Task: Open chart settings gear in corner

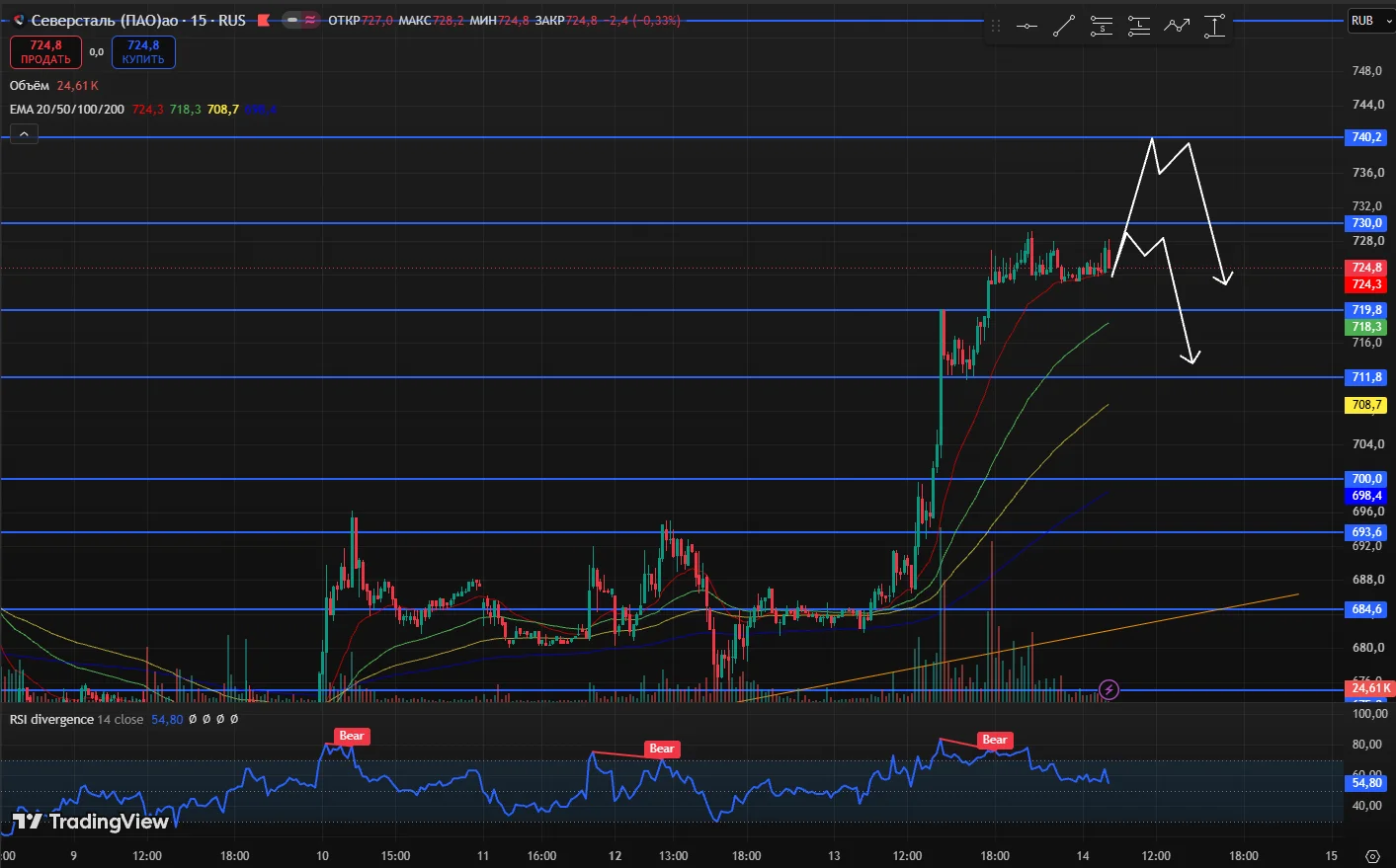Action: pyautogui.click(x=1372, y=856)
